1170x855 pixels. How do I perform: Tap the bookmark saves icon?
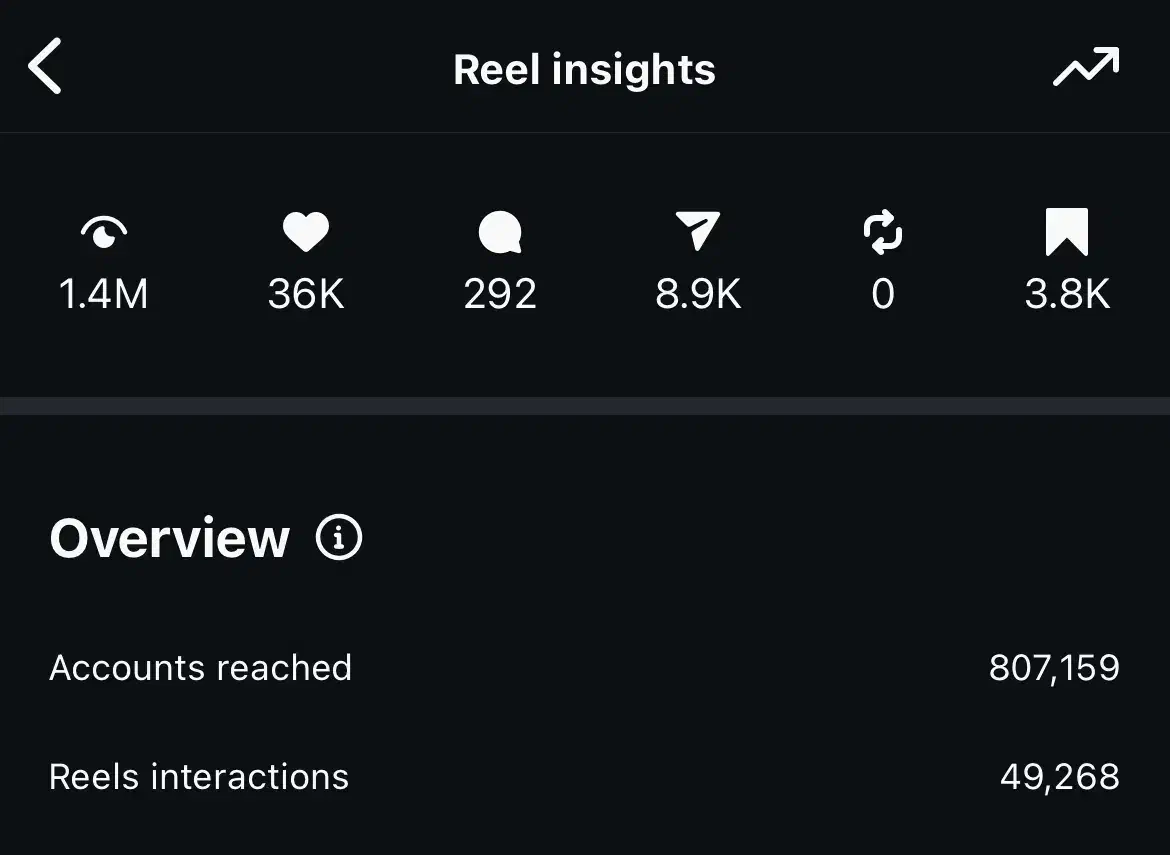coord(1066,232)
